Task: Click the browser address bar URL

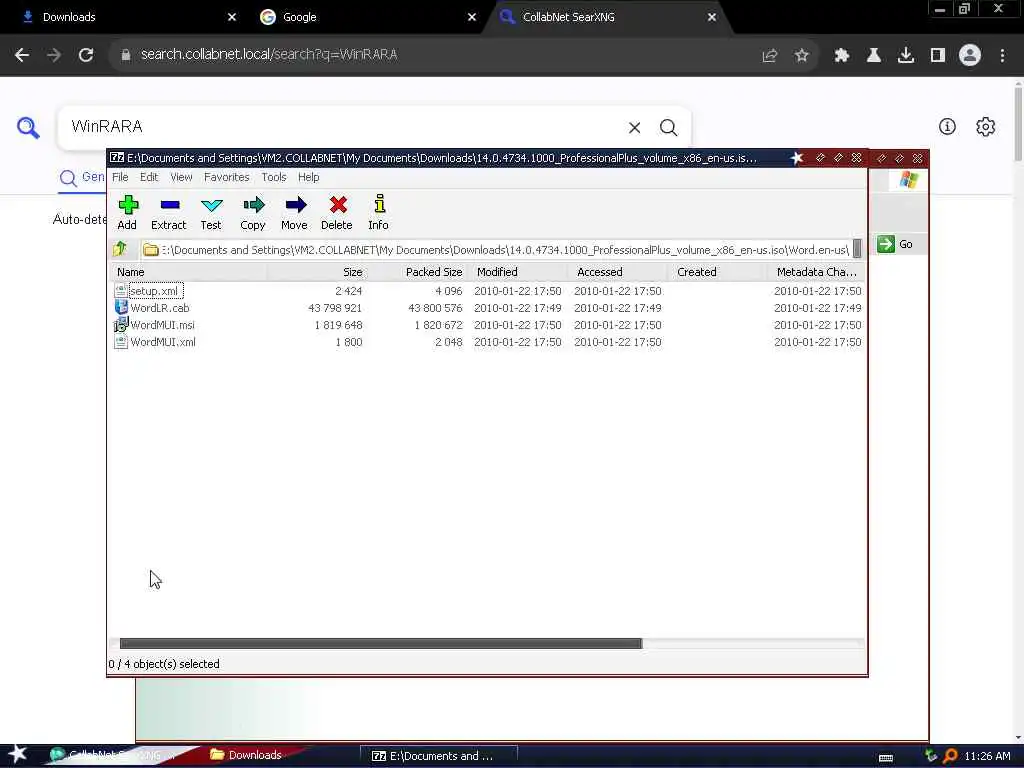Action: (269, 55)
